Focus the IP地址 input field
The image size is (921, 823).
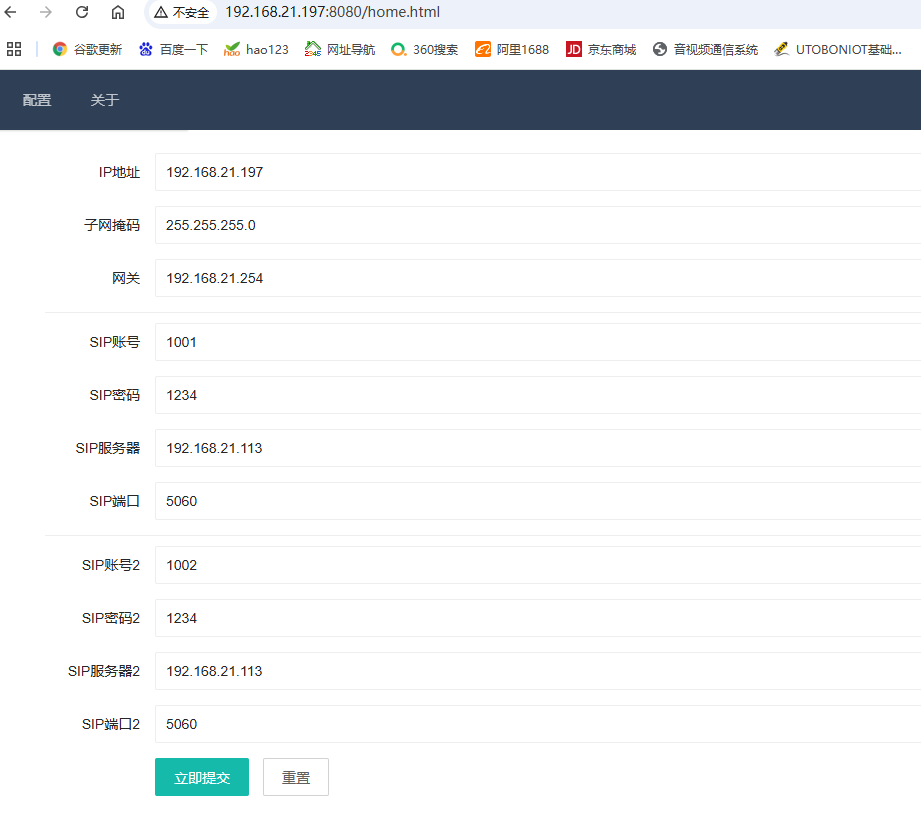click(x=538, y=172)
